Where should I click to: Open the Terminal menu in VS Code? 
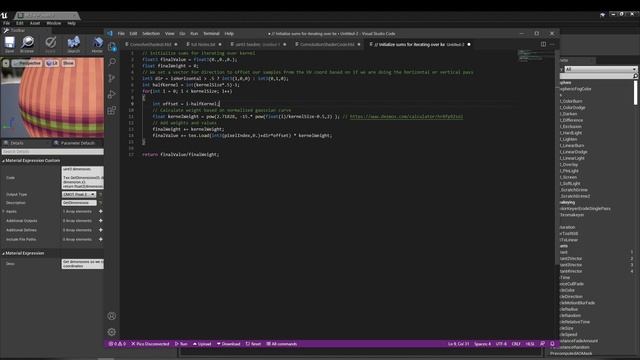[x=211, y=33]
